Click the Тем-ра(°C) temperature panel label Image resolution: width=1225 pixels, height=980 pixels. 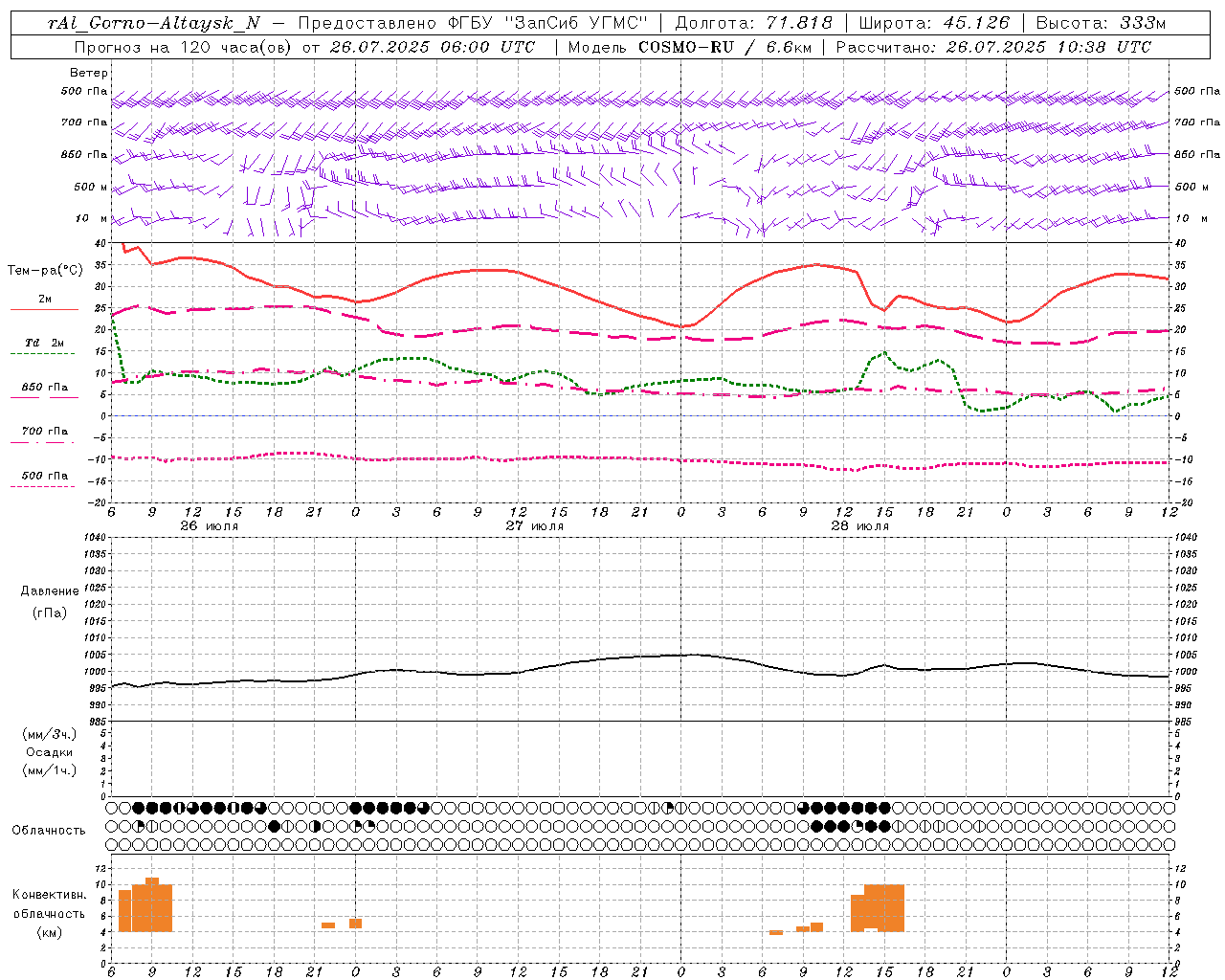click(45, 271)
